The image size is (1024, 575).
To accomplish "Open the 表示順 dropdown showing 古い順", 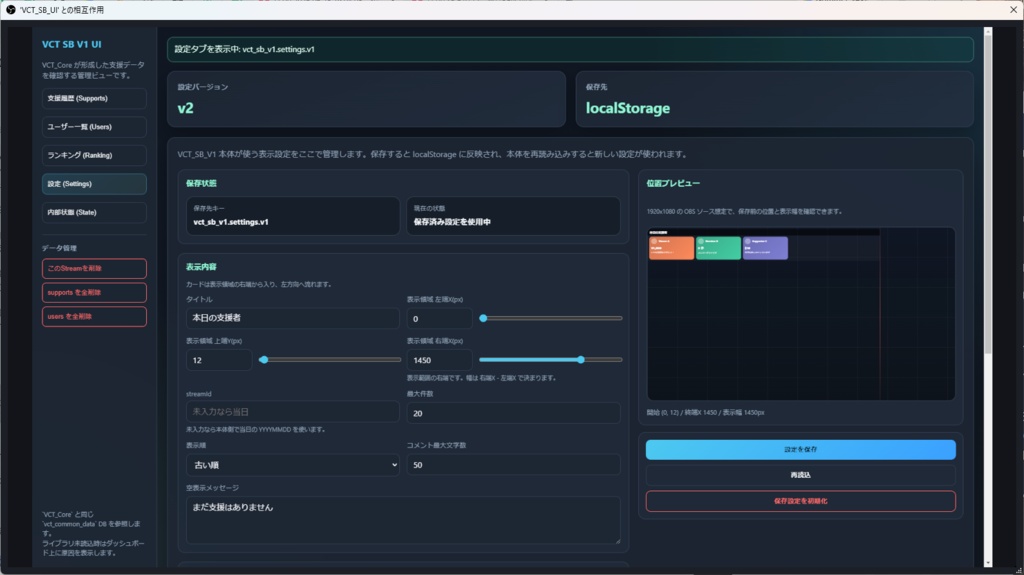I will (x=293, y=465).
